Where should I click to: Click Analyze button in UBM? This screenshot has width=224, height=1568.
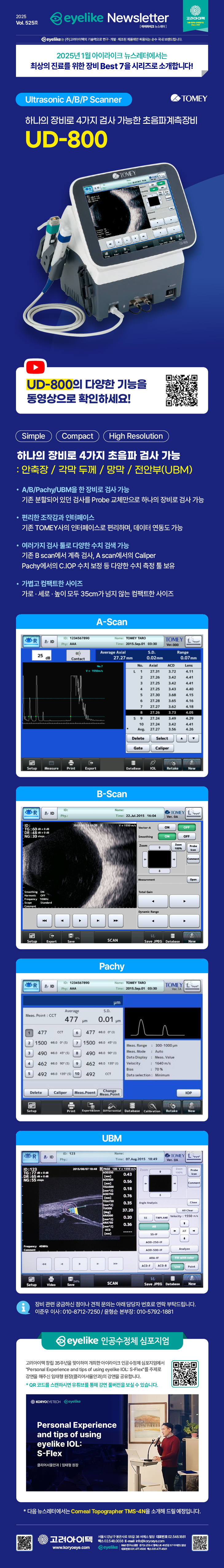184,1249
